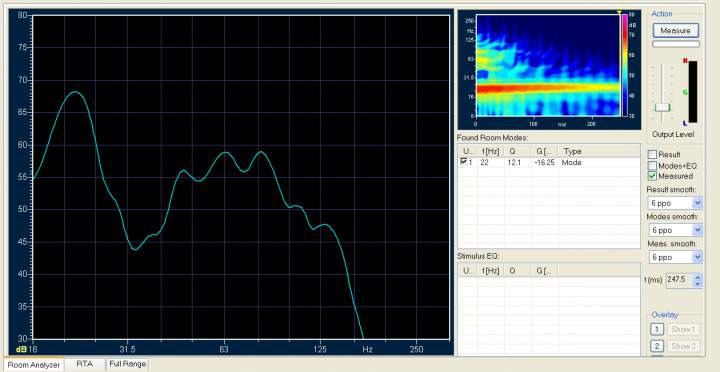Click the t(ms) 247.5 input field
Screen dimensions: 720x372
680,280
